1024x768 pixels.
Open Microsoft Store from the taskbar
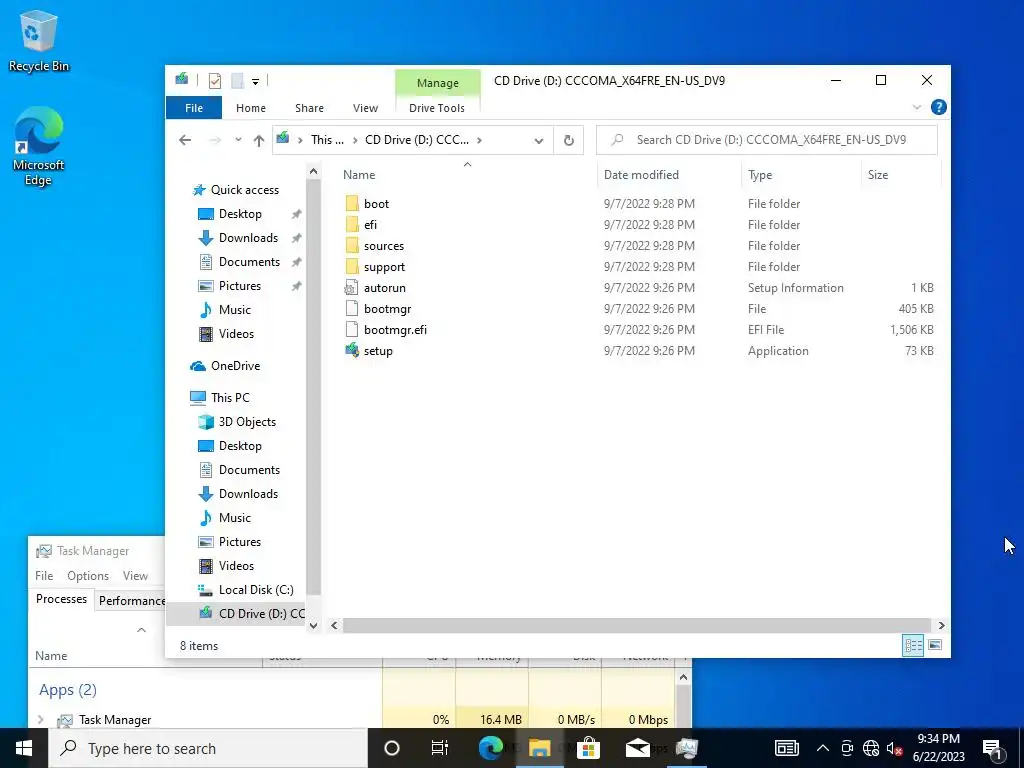[588, 748]
